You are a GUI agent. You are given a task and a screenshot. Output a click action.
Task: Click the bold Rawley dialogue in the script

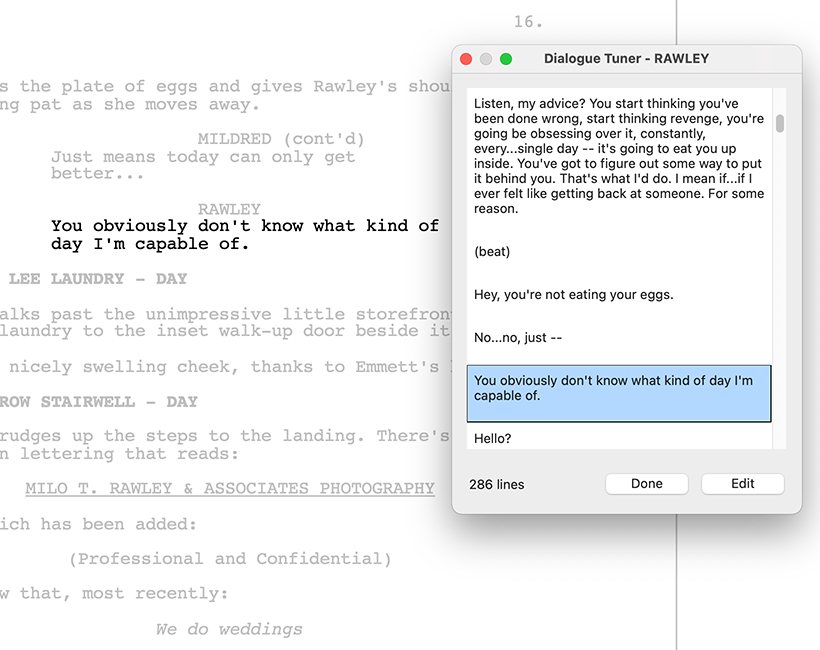[x=245, y=235]
